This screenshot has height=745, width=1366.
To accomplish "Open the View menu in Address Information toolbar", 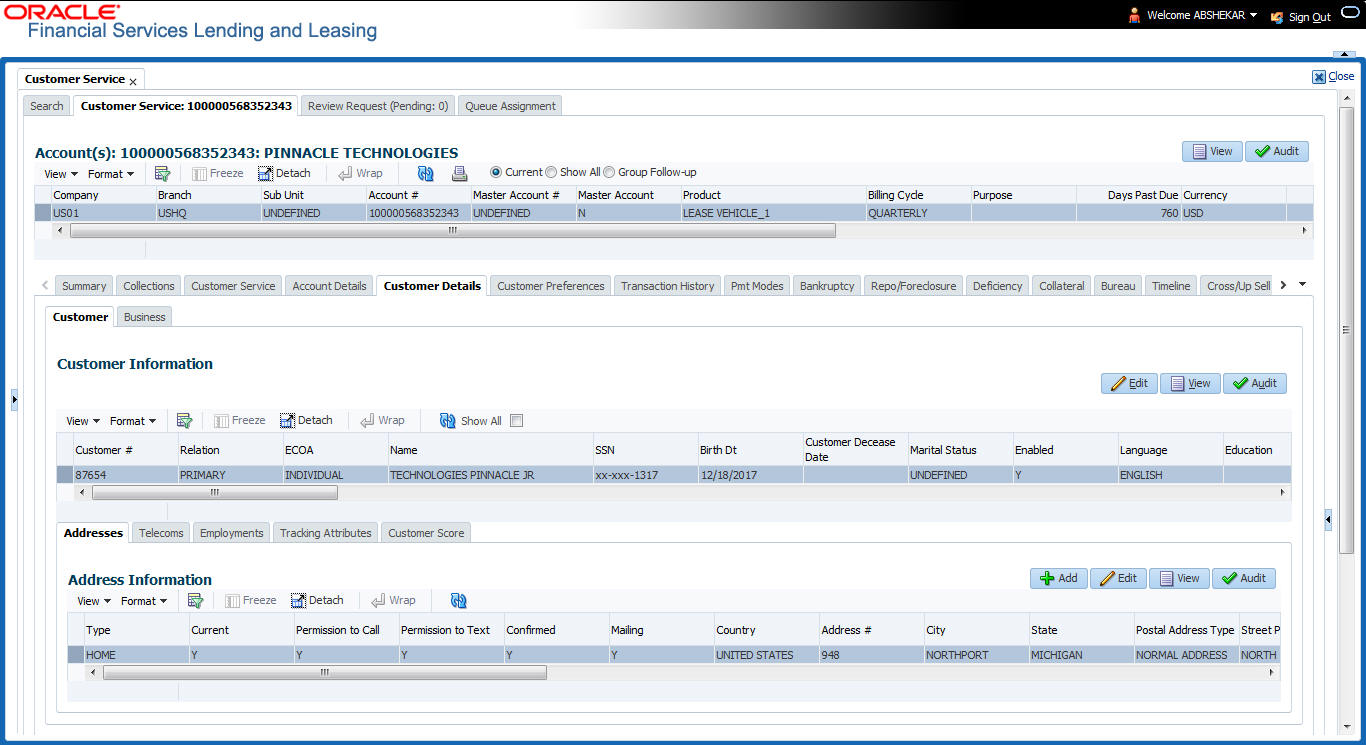I will click(94, 601).
